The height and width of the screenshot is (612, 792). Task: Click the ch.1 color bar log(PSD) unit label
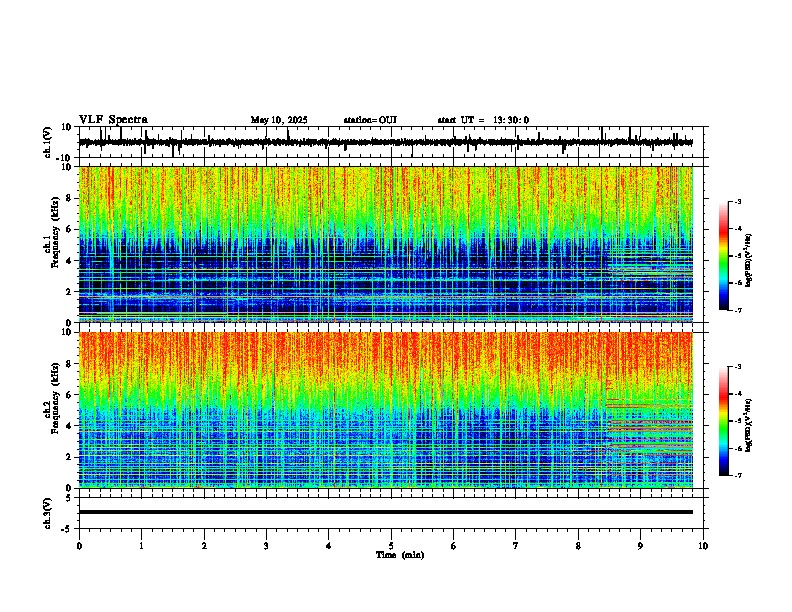(749, 261)
